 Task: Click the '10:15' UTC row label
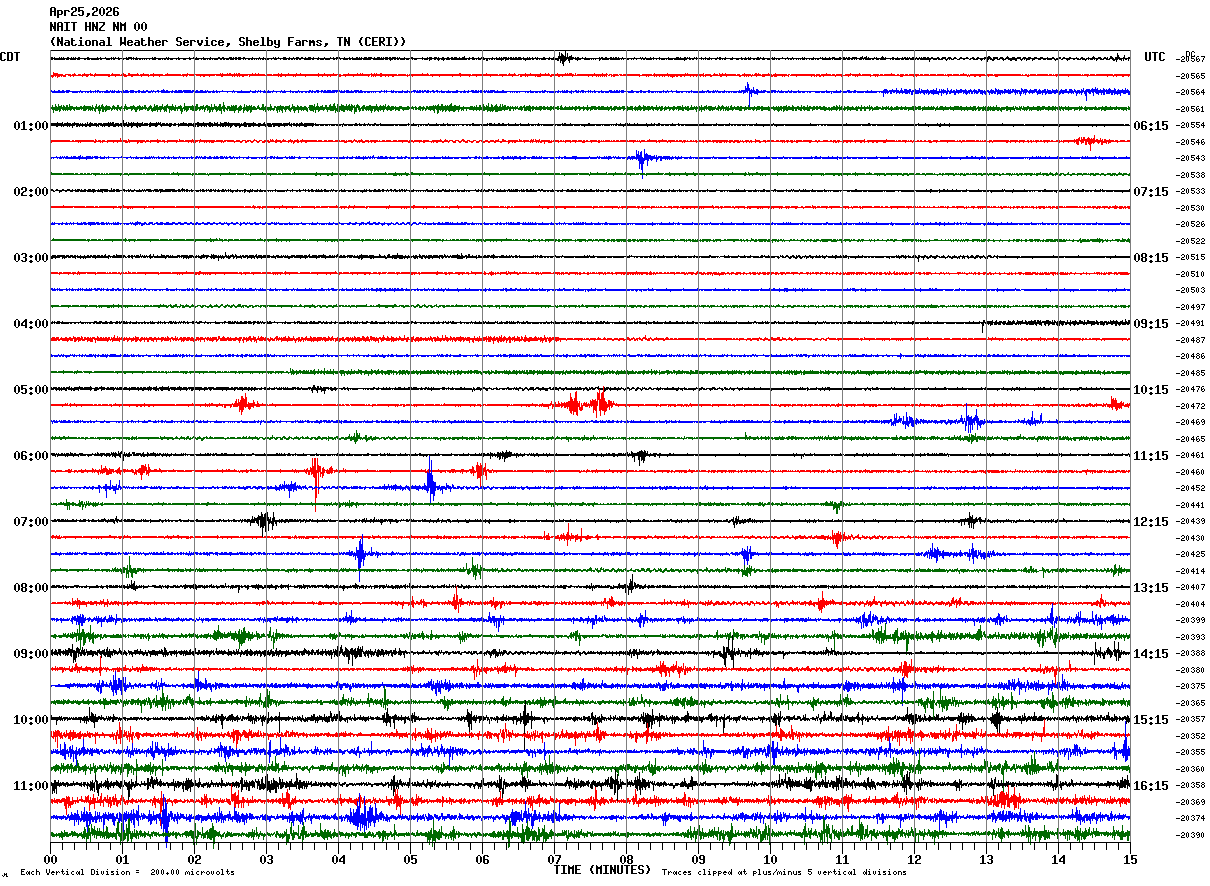1151,390
